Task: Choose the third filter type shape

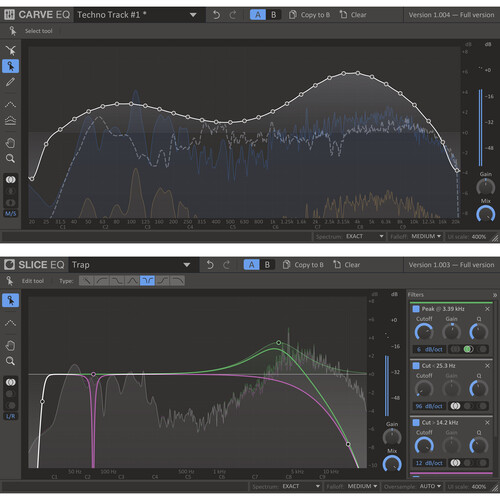Action: tap(117, 281)
